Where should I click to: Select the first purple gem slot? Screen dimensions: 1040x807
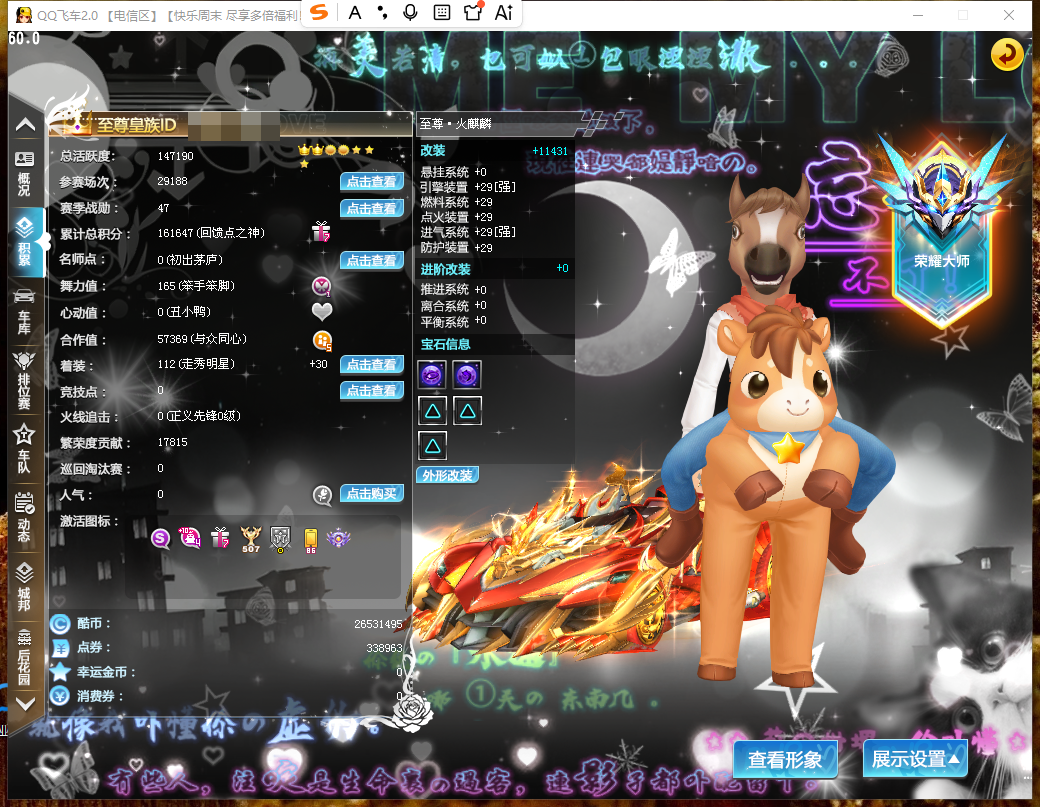(432, 375)
